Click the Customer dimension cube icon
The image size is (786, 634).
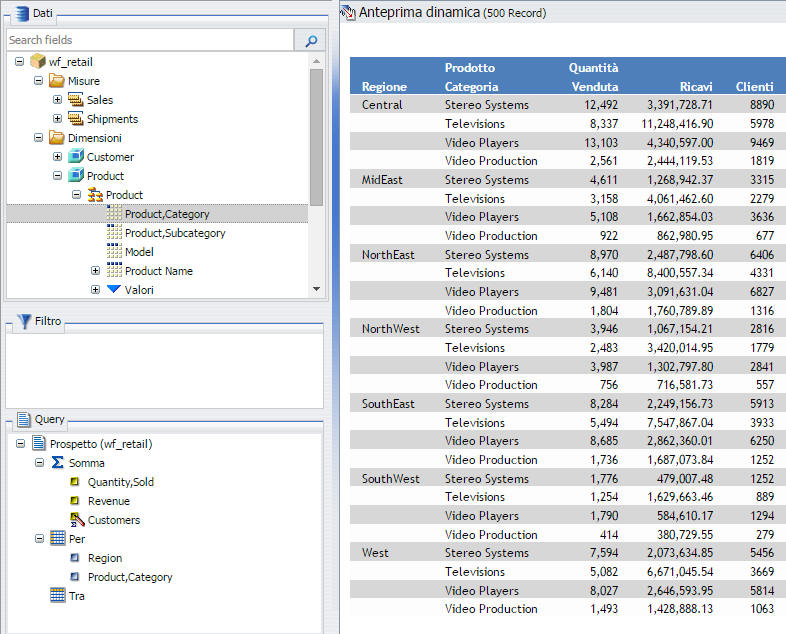76,156
